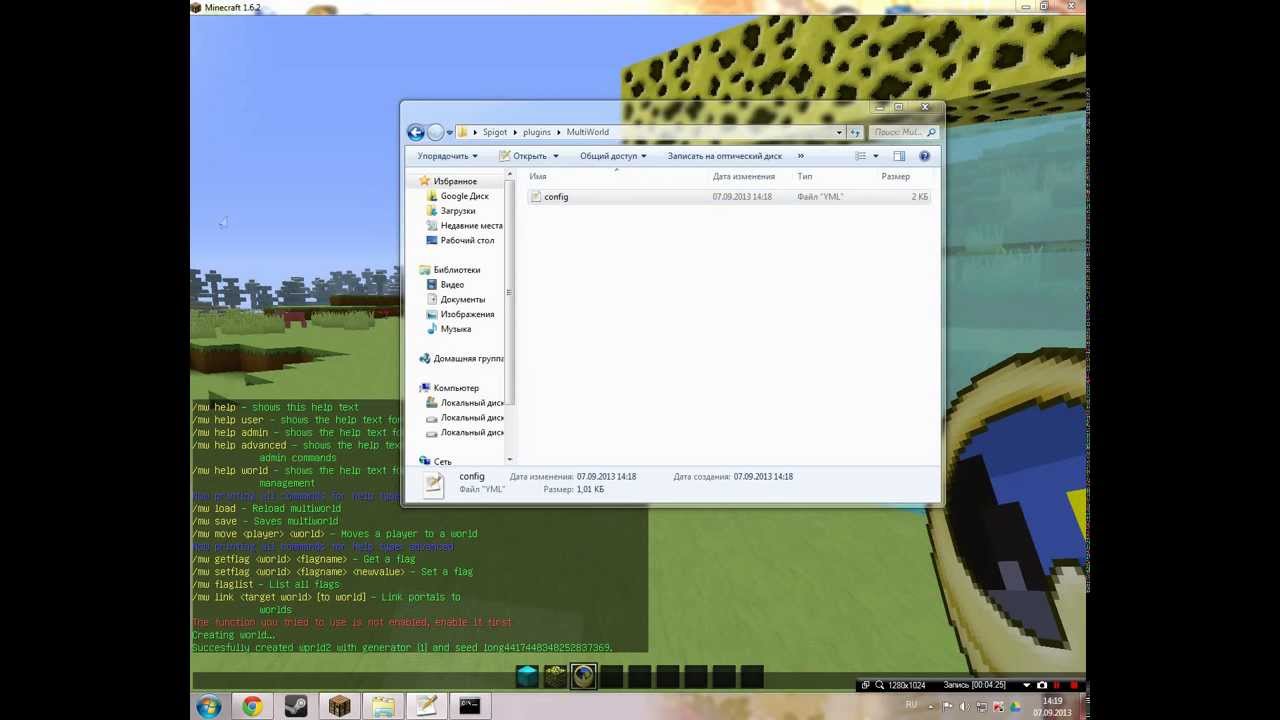Select Избранное in the navigation pane

455,181
